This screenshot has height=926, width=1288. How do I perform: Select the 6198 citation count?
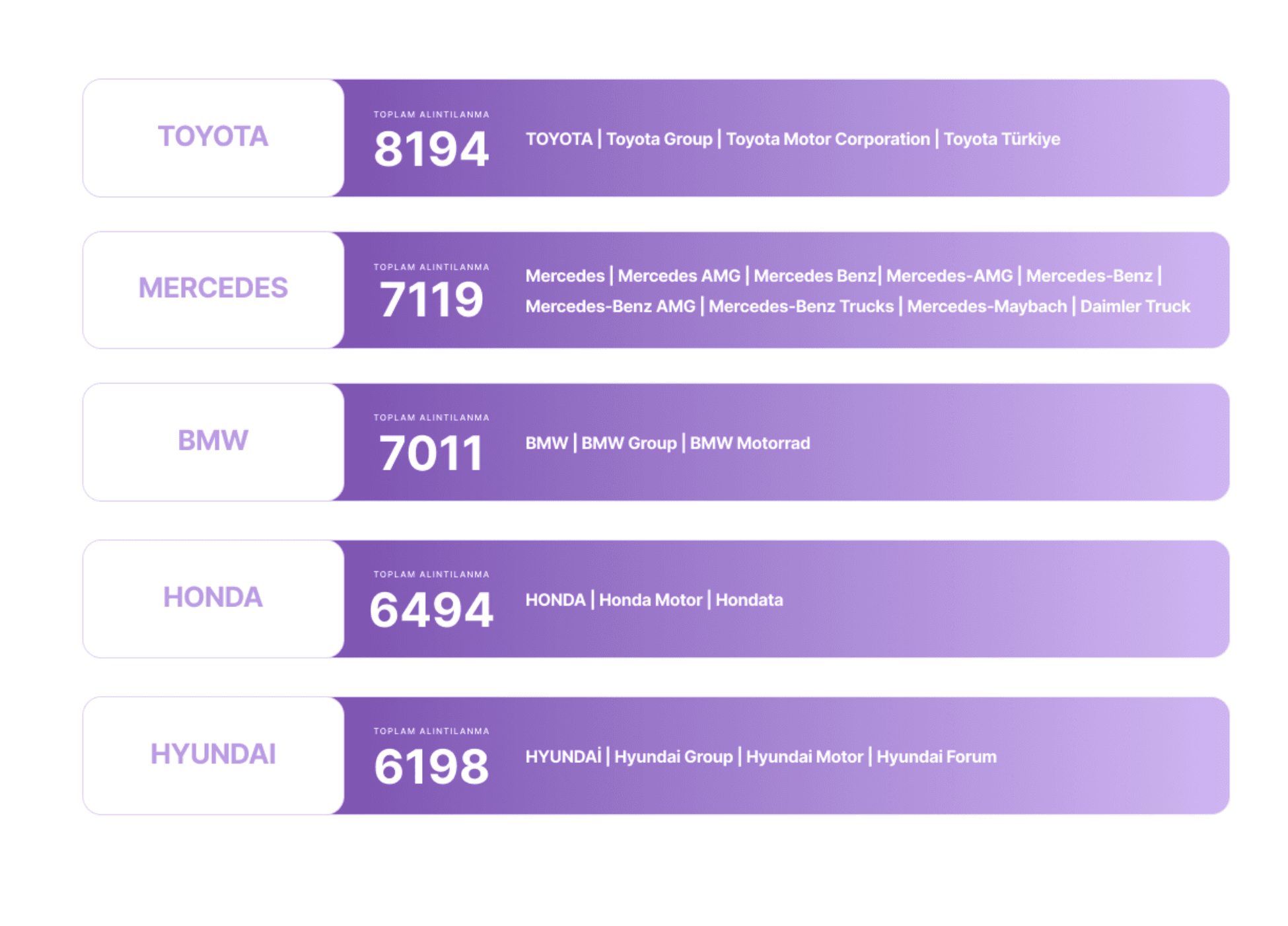431,767
